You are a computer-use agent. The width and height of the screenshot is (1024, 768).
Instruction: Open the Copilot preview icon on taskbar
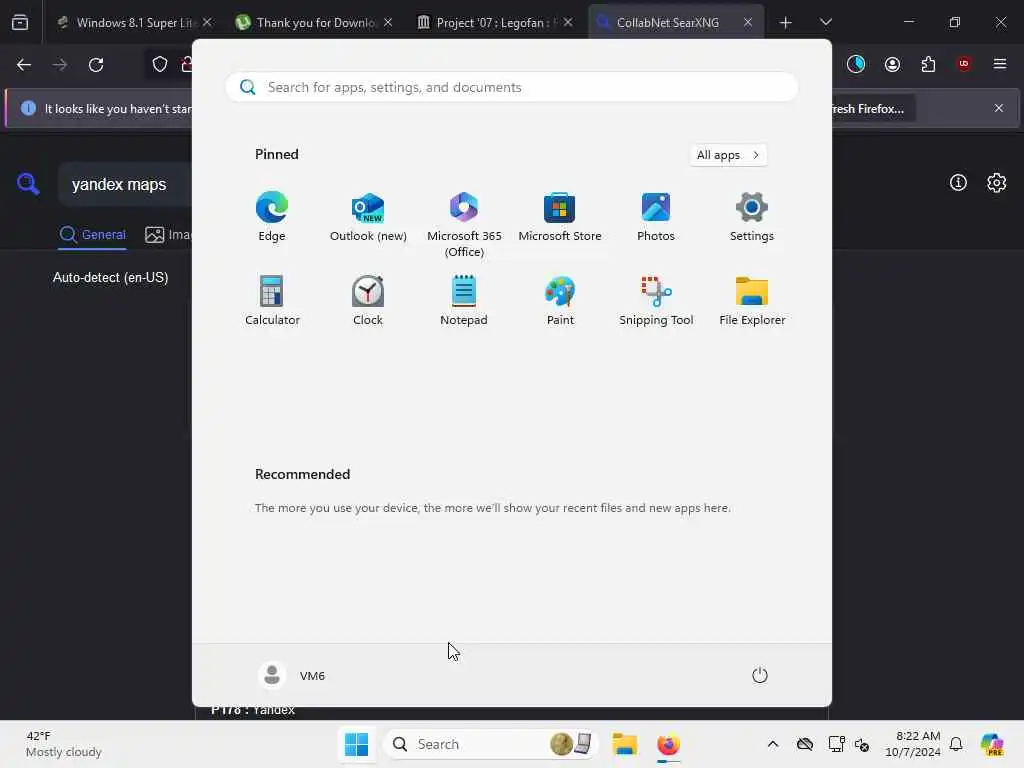992,744
